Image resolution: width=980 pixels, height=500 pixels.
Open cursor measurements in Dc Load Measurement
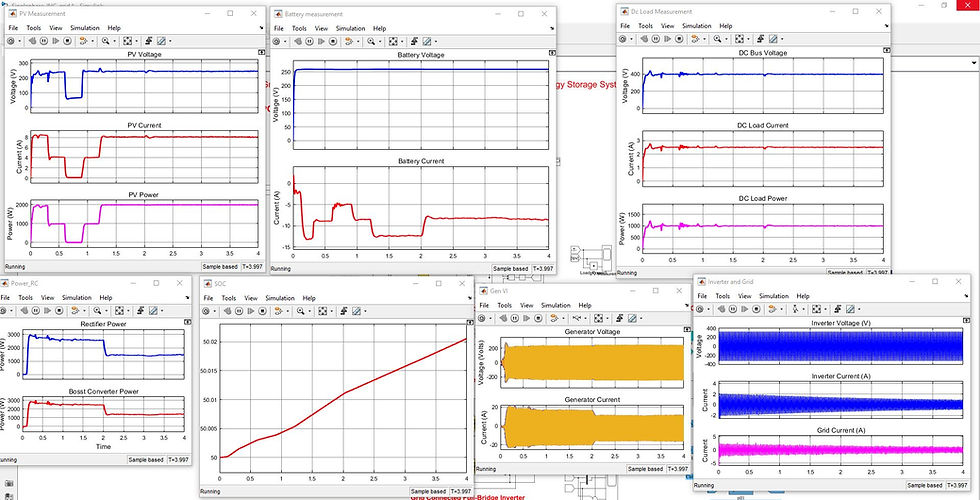click(774, 39)
